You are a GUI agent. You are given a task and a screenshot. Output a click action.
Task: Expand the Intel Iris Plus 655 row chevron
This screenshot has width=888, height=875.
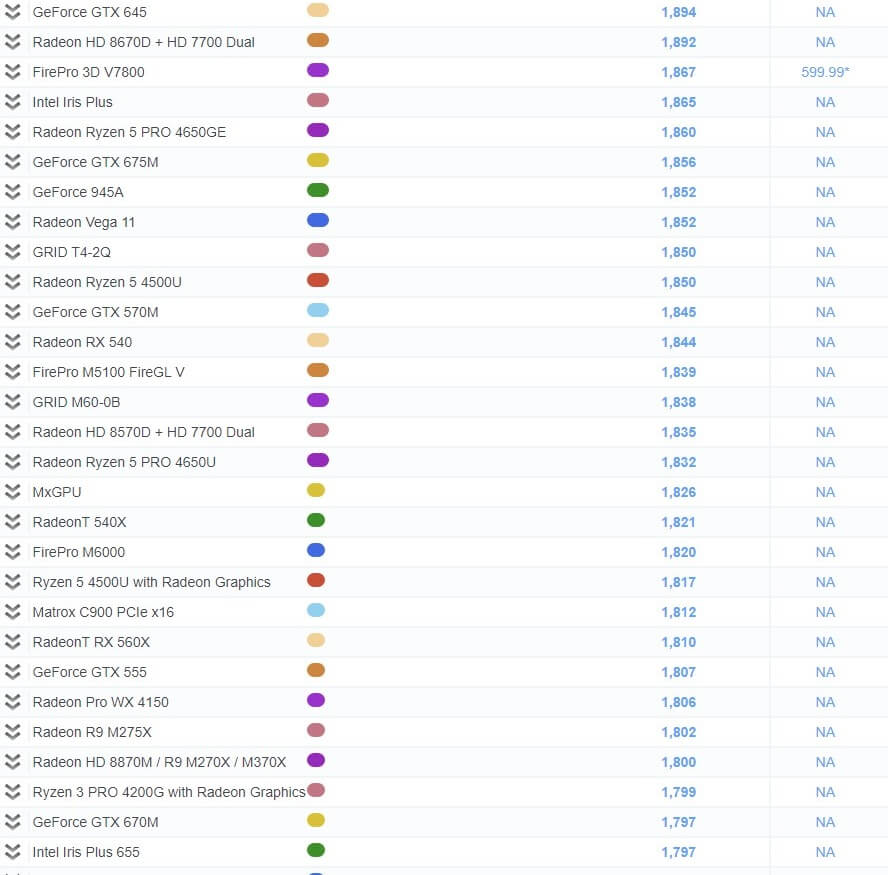(x=12, y=852)
